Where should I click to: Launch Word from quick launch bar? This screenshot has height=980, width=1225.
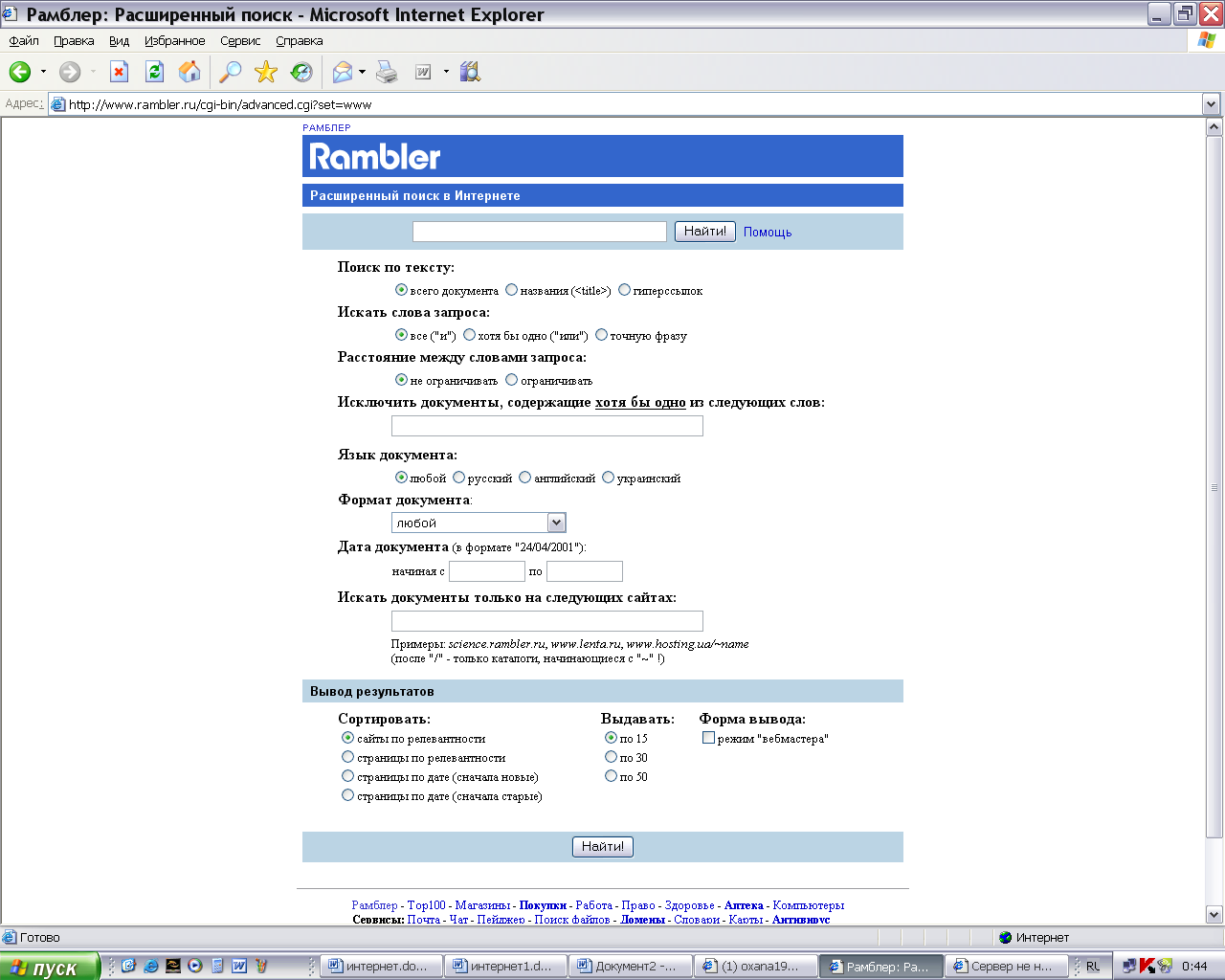239,966
